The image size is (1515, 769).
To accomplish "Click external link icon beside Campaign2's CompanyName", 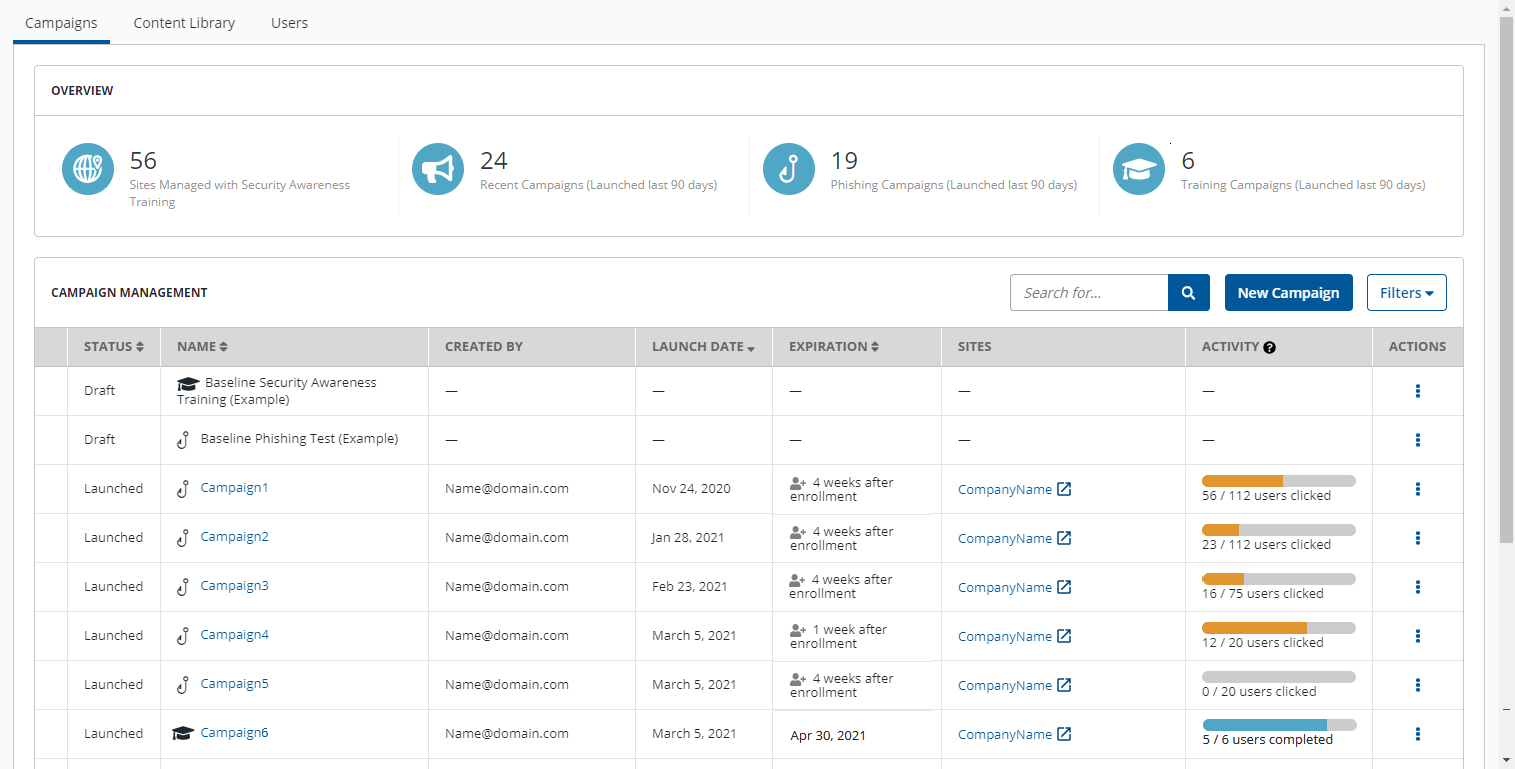I will click(1064, 538).
